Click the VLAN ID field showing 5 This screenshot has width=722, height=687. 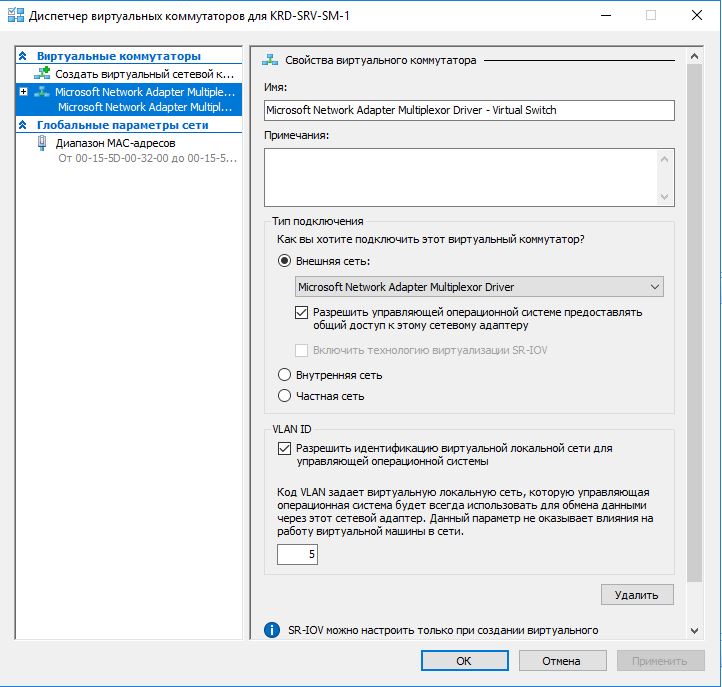(x=297, y=554)
